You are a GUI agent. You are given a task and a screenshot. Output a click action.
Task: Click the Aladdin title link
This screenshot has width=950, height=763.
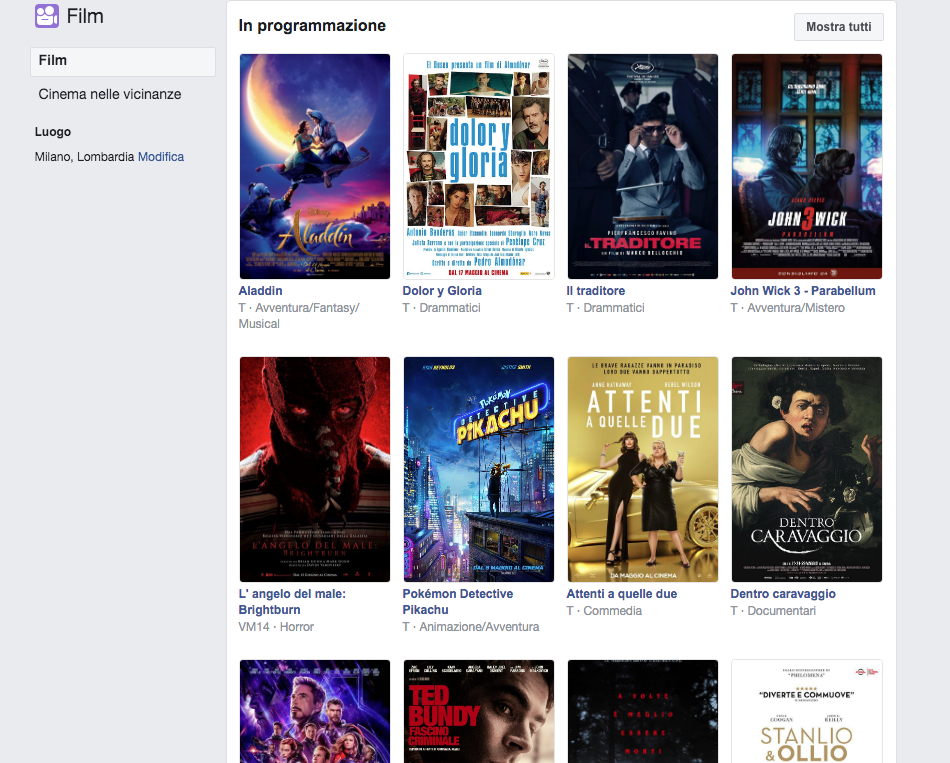261,291
